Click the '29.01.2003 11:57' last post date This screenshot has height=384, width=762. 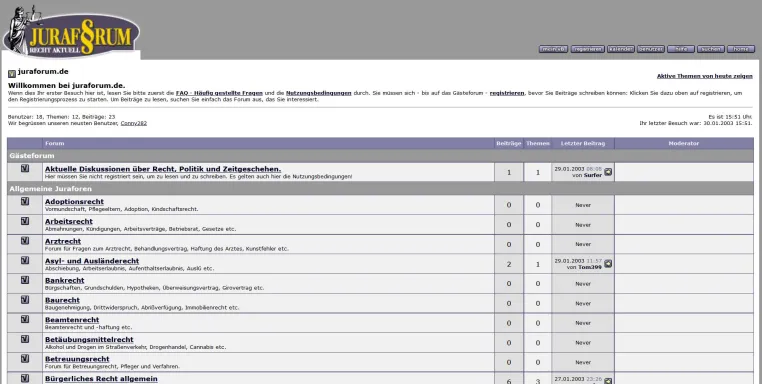578,261
